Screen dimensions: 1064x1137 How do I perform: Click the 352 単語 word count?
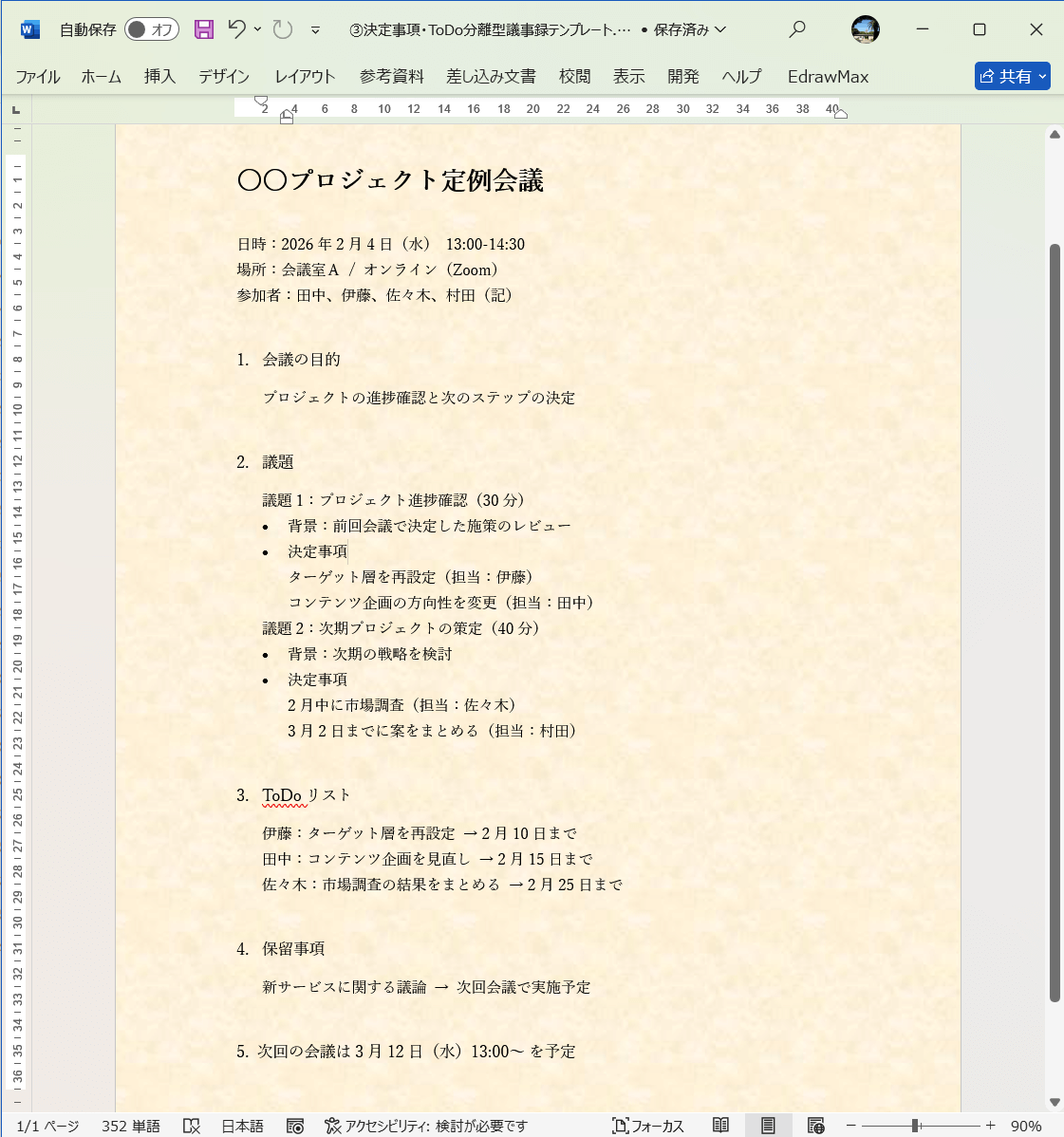pos(129,1126)
